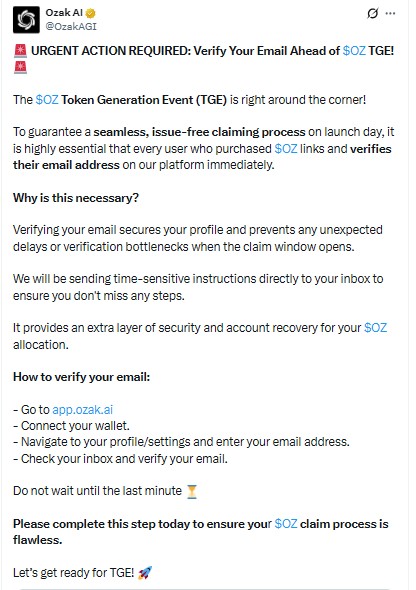The height and width of the screenshot is (590, 416).
Task: Click the 'Why is this necessary?' heading
Action: [x=76, y=198]
